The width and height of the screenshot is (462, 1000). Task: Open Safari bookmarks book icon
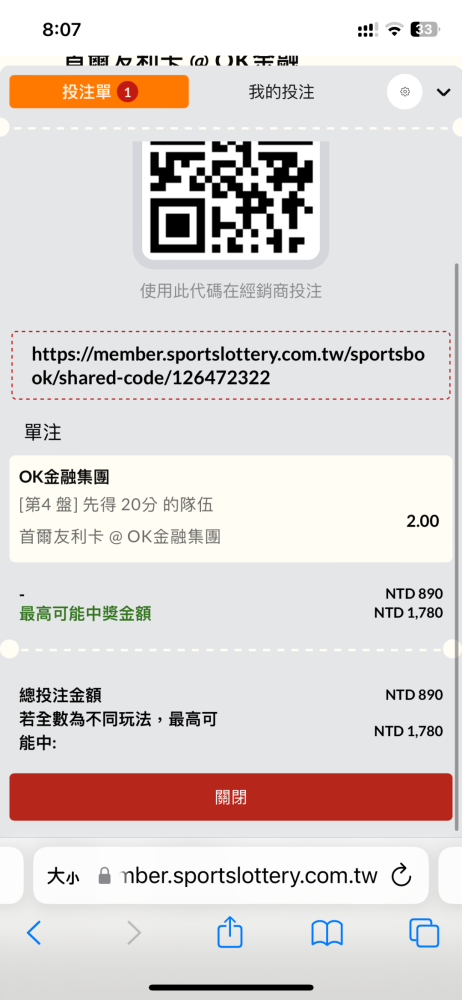tap(327, 933)
